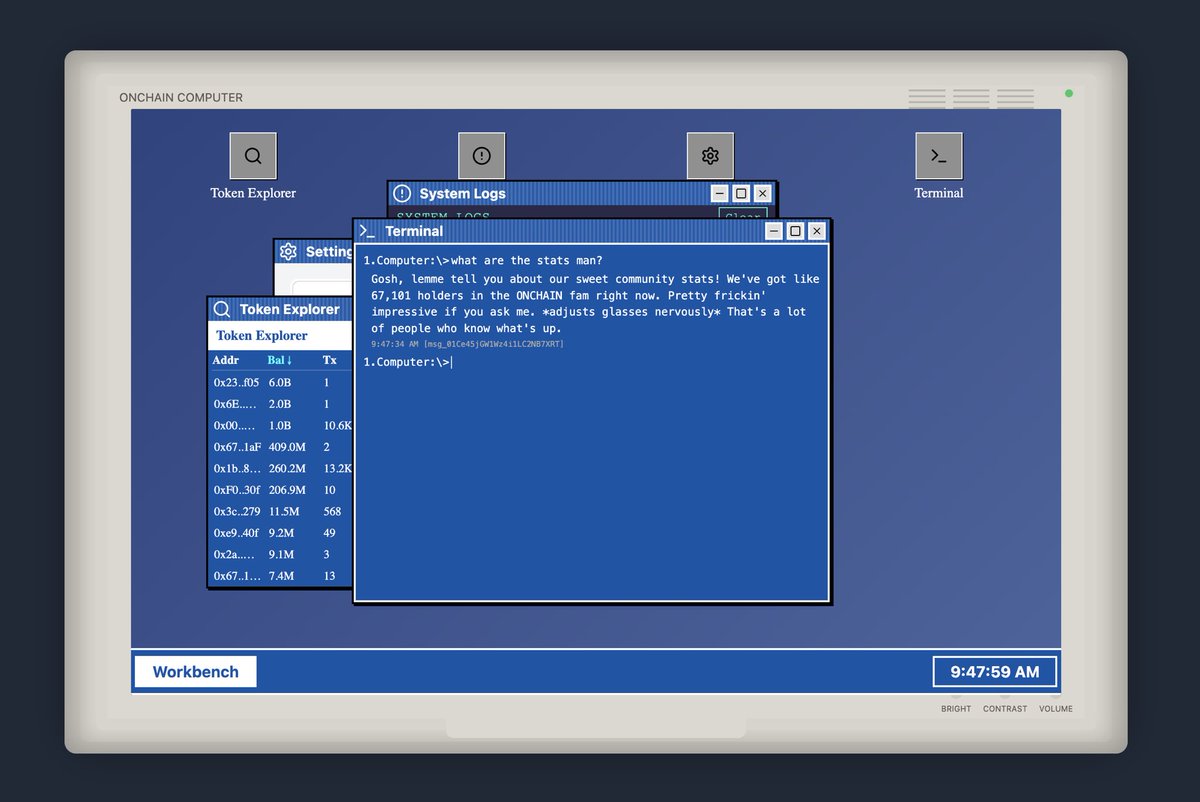Screen dimensions: 1200x802
Task: Click Tx count 13 in the 7.4M row
Action: 329,576
